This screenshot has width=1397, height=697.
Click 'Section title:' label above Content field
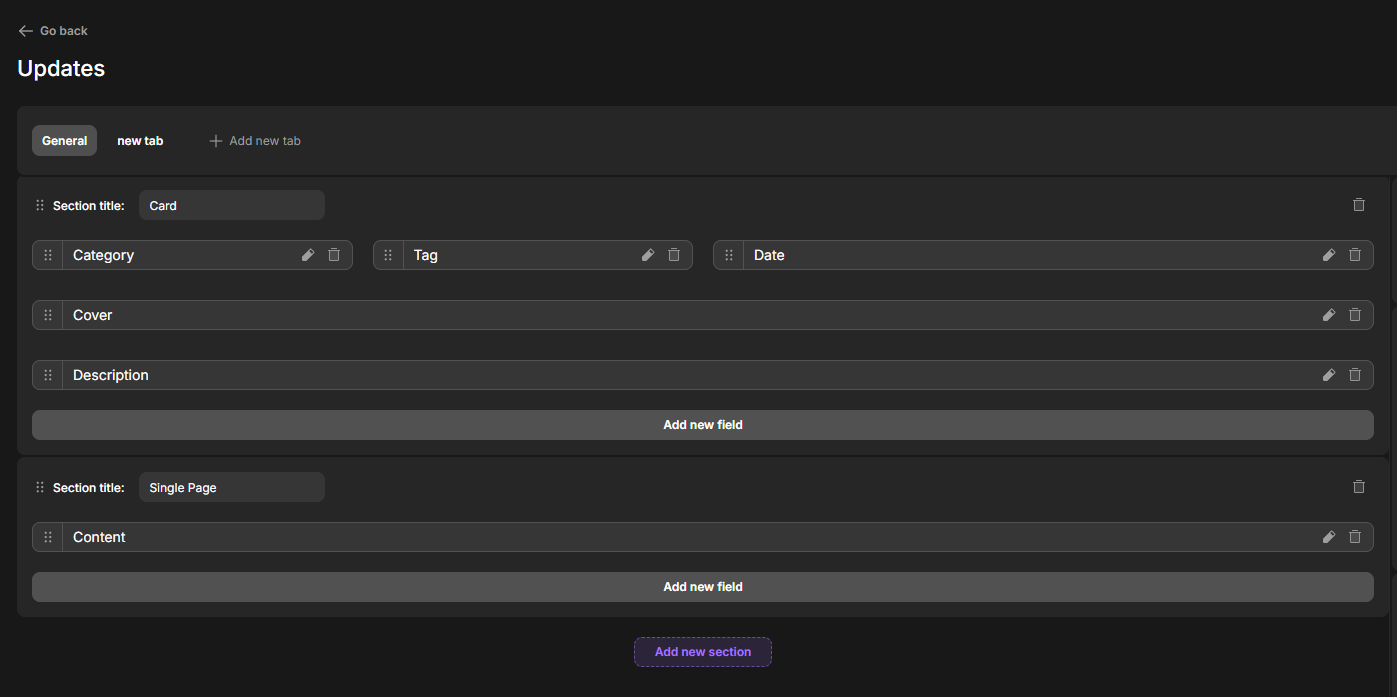(89, 488)
